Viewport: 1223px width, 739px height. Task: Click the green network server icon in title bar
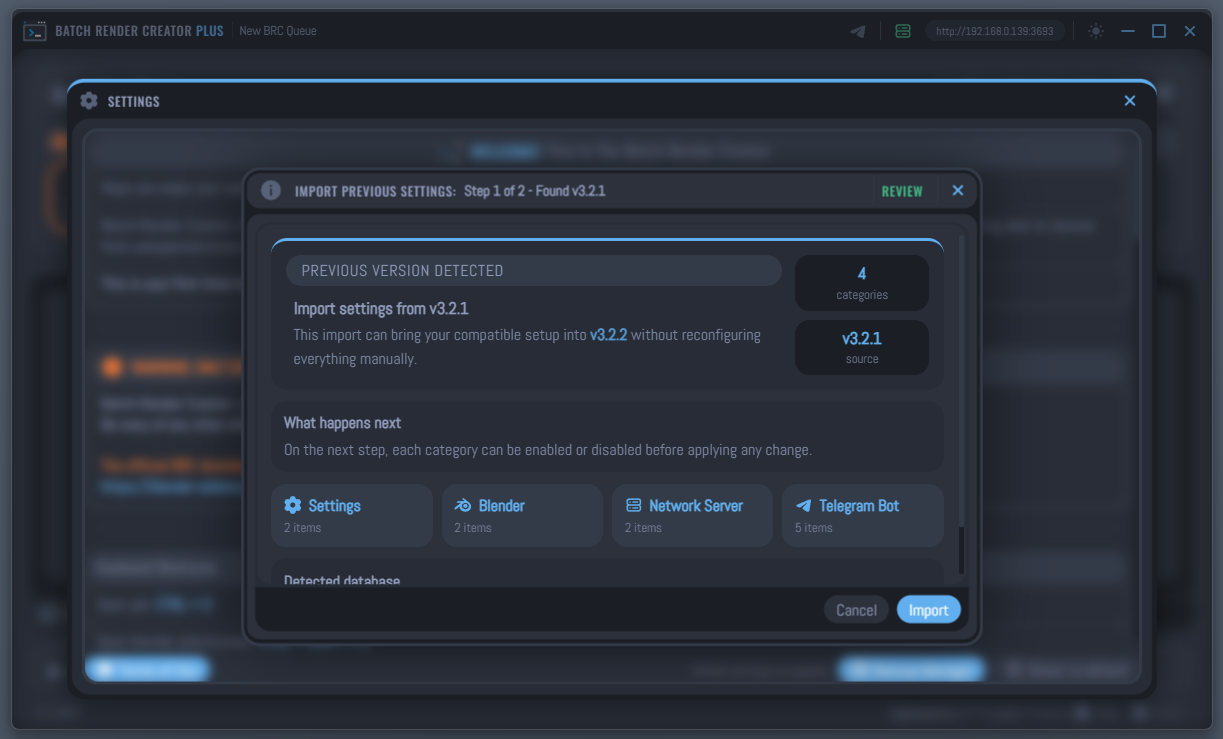[903, 31]
